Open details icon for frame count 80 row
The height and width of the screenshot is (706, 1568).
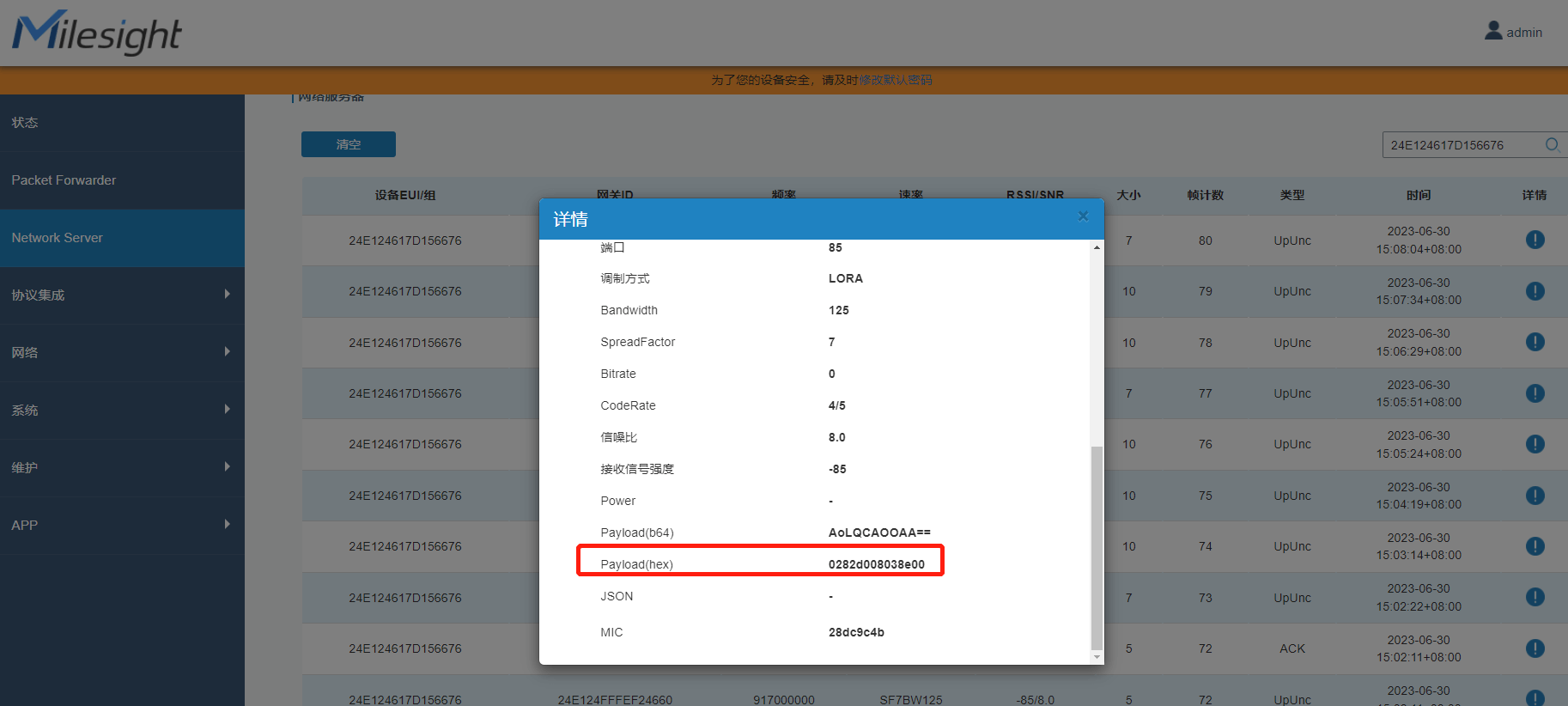click(x=1535, y=240)
